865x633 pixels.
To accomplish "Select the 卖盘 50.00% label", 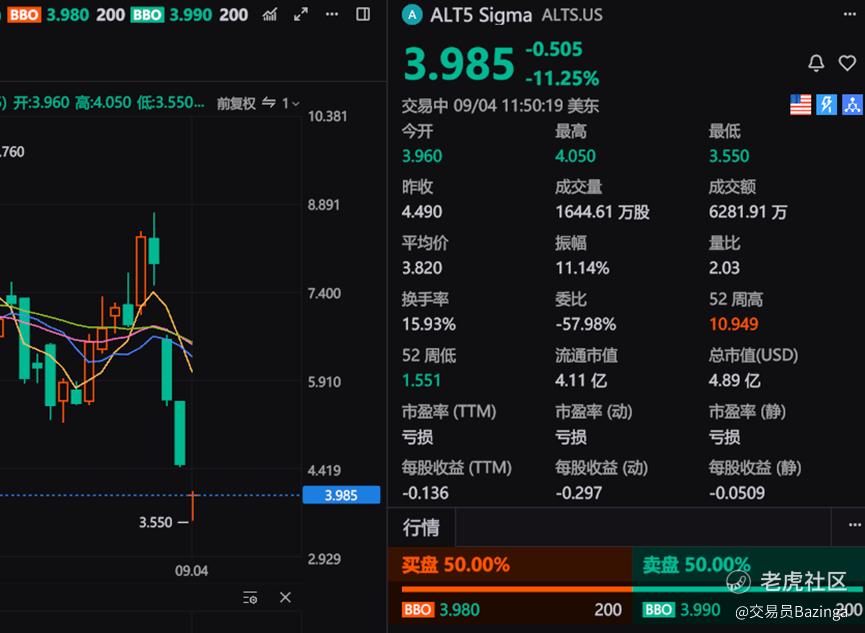I will 696,565.
